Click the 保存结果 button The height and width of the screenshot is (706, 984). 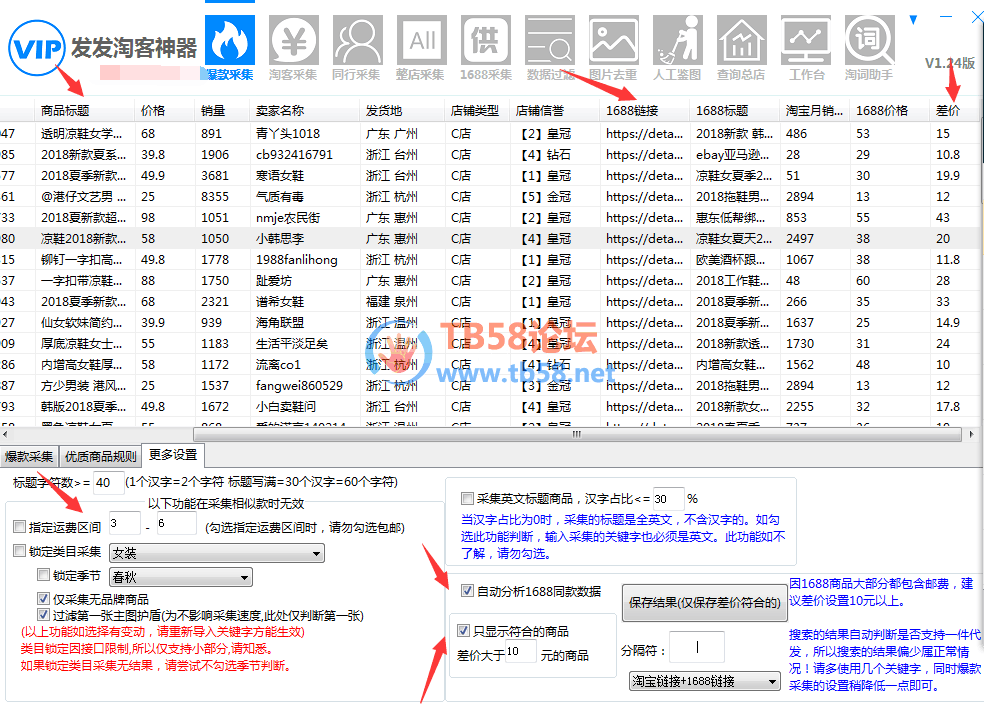click(x=702, y=603)
